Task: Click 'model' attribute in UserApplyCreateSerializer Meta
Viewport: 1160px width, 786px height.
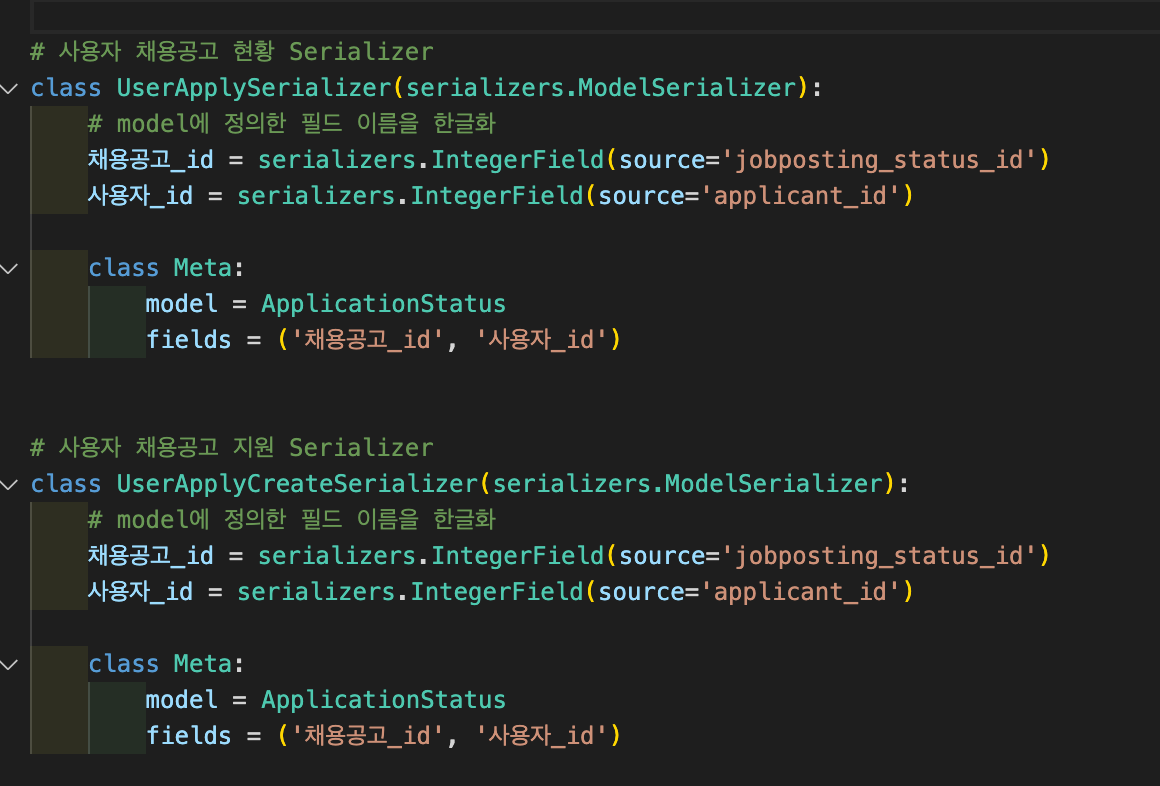Action: click(182, 700)
